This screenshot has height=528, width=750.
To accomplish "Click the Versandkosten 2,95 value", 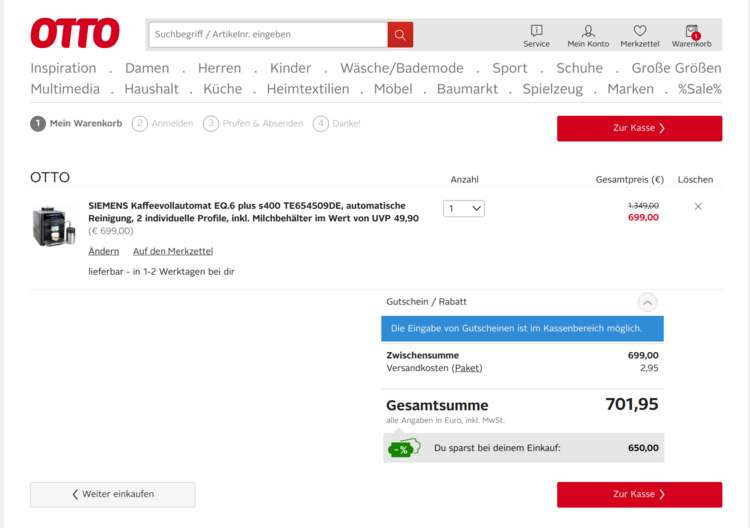I will [x=649, y=368].
